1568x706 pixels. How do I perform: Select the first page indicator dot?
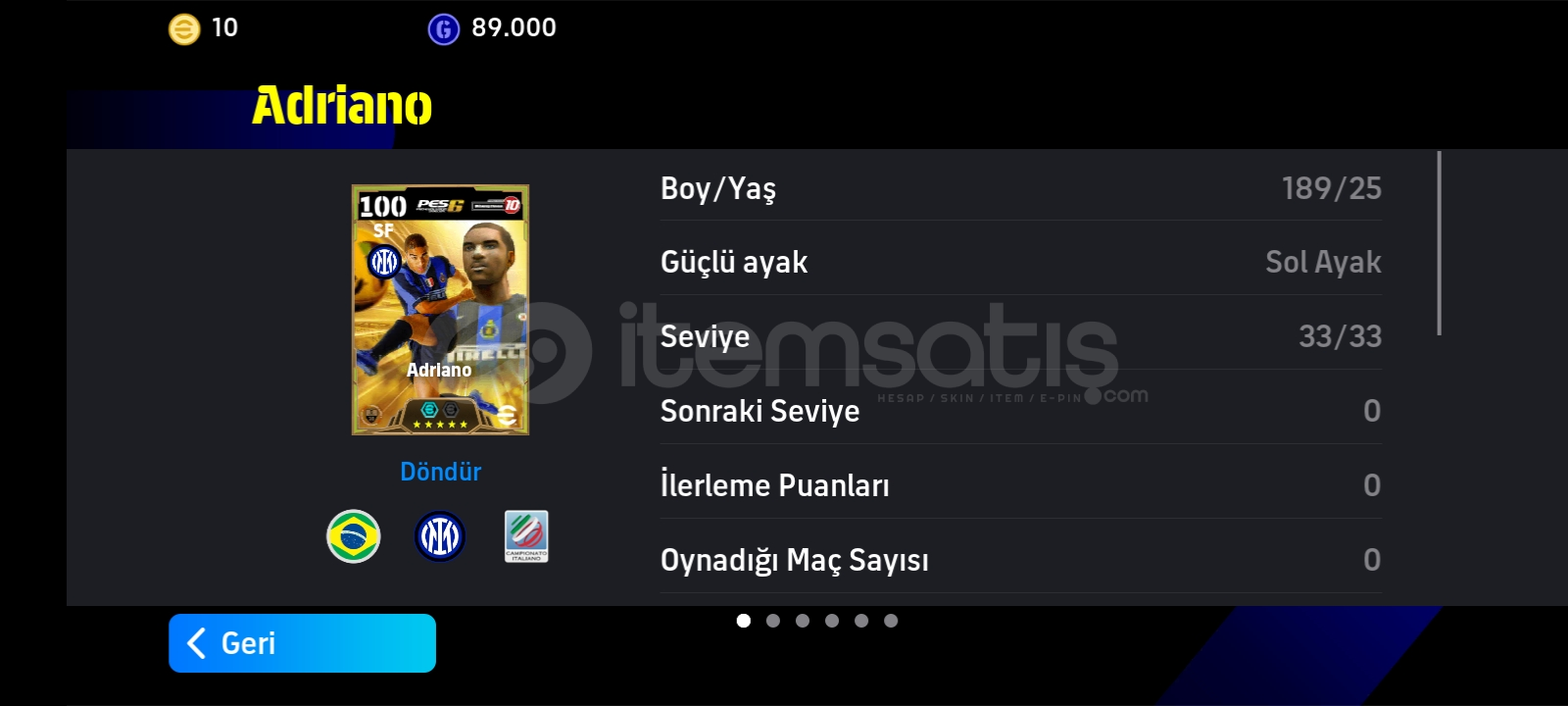point(744,621)
